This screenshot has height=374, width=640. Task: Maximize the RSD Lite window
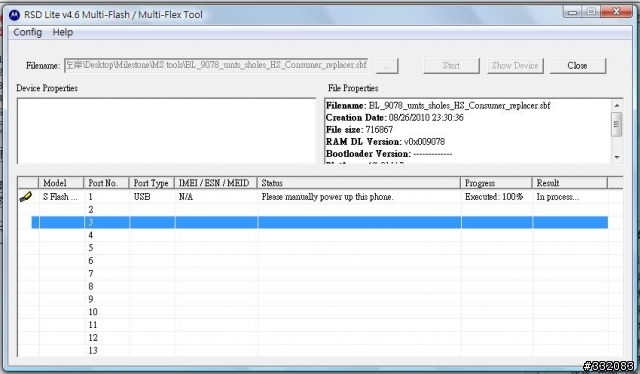591,12
